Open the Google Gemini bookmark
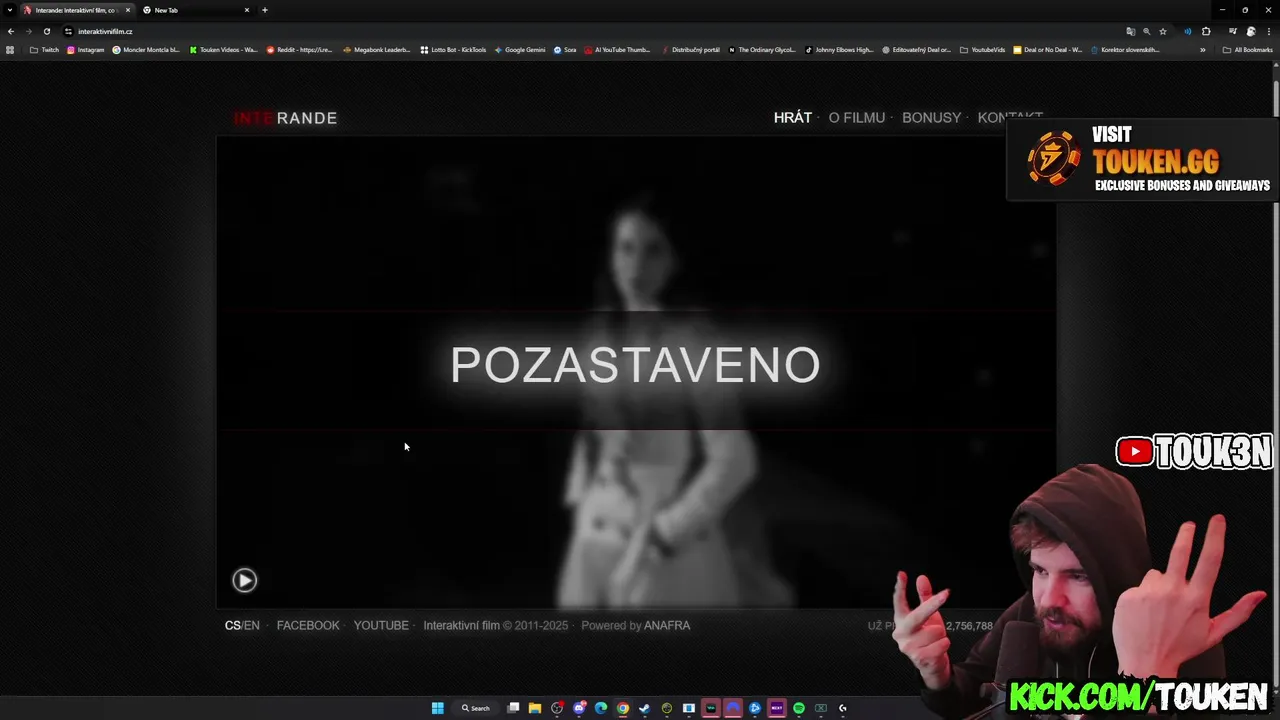 coord(520,49)
